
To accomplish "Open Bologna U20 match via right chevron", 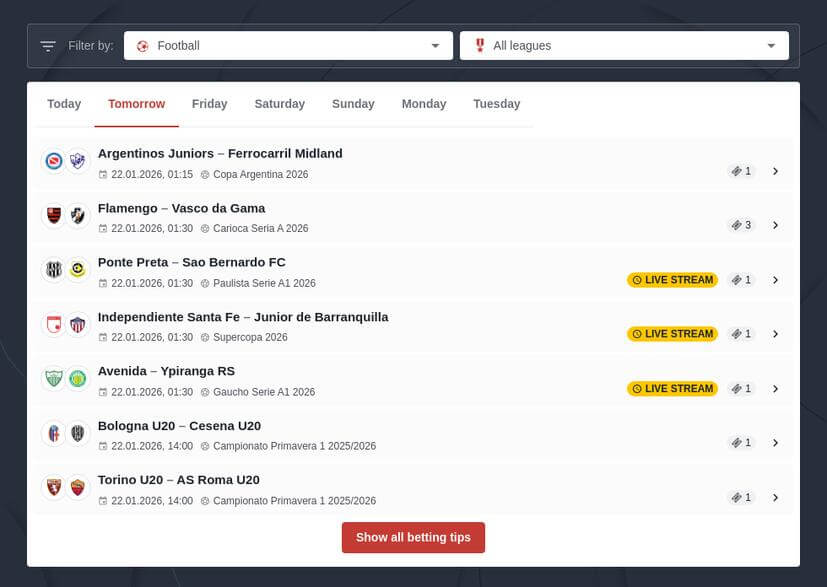I will (775, 443).
